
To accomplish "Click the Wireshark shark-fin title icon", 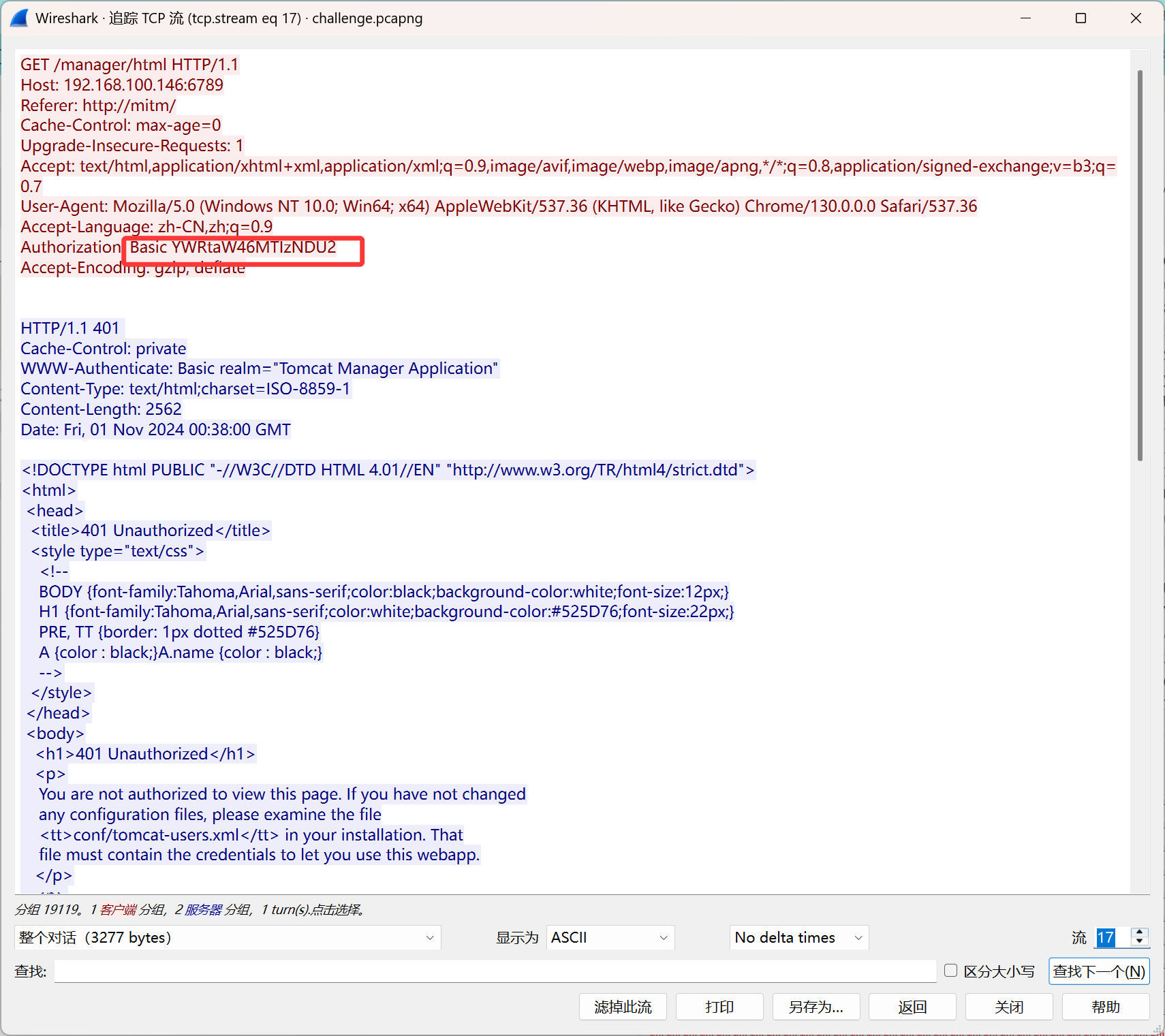I will 19,18.
